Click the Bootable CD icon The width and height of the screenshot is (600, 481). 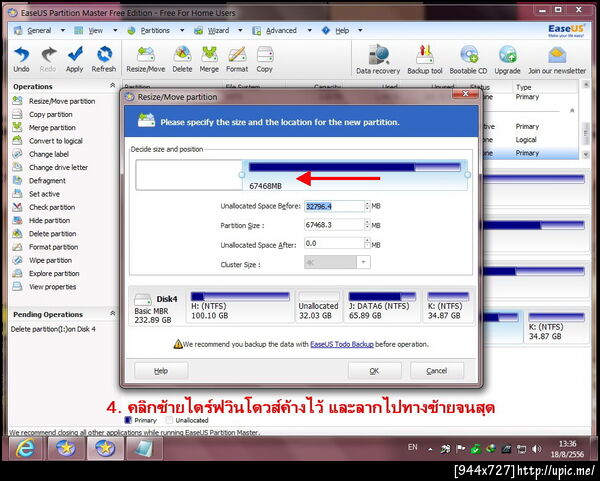[468, 60]
